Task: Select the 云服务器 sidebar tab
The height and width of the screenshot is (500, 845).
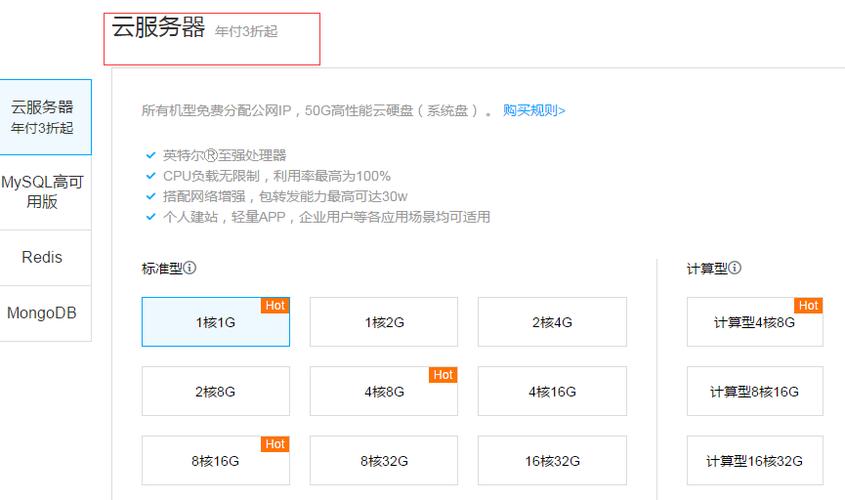Action: [x=45, y=117]
